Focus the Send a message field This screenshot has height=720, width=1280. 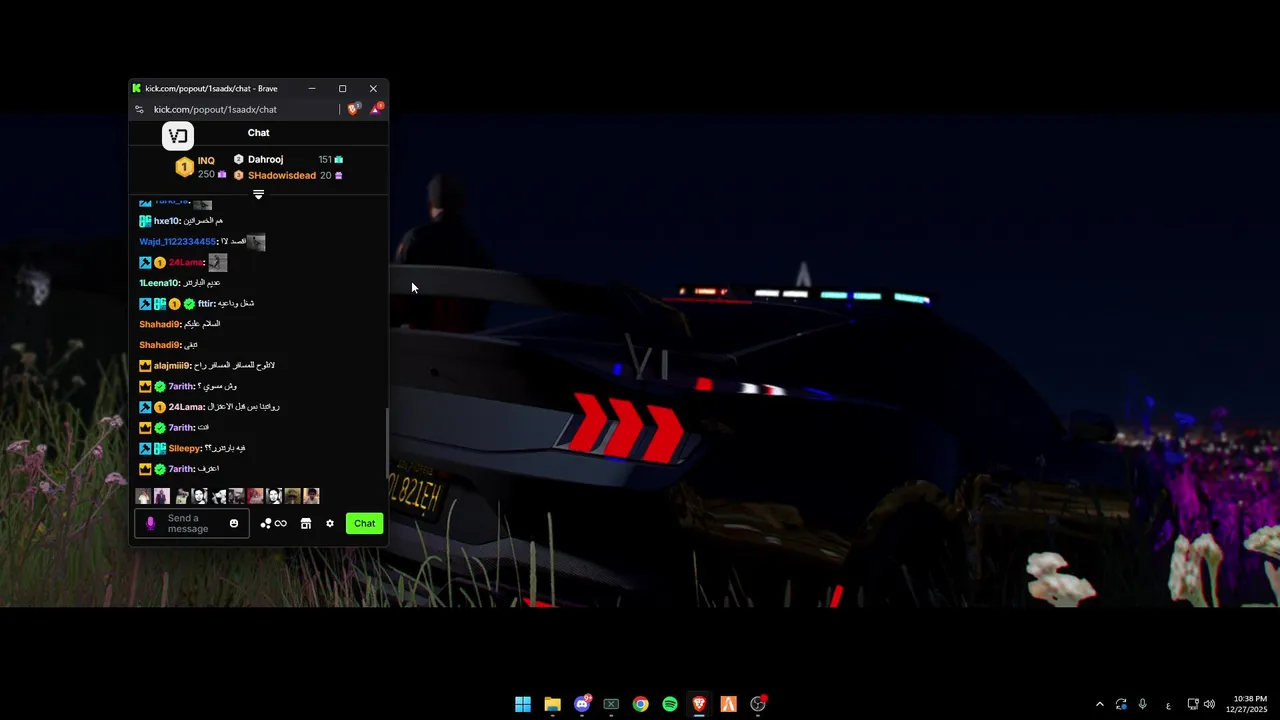tap(192, 523)
